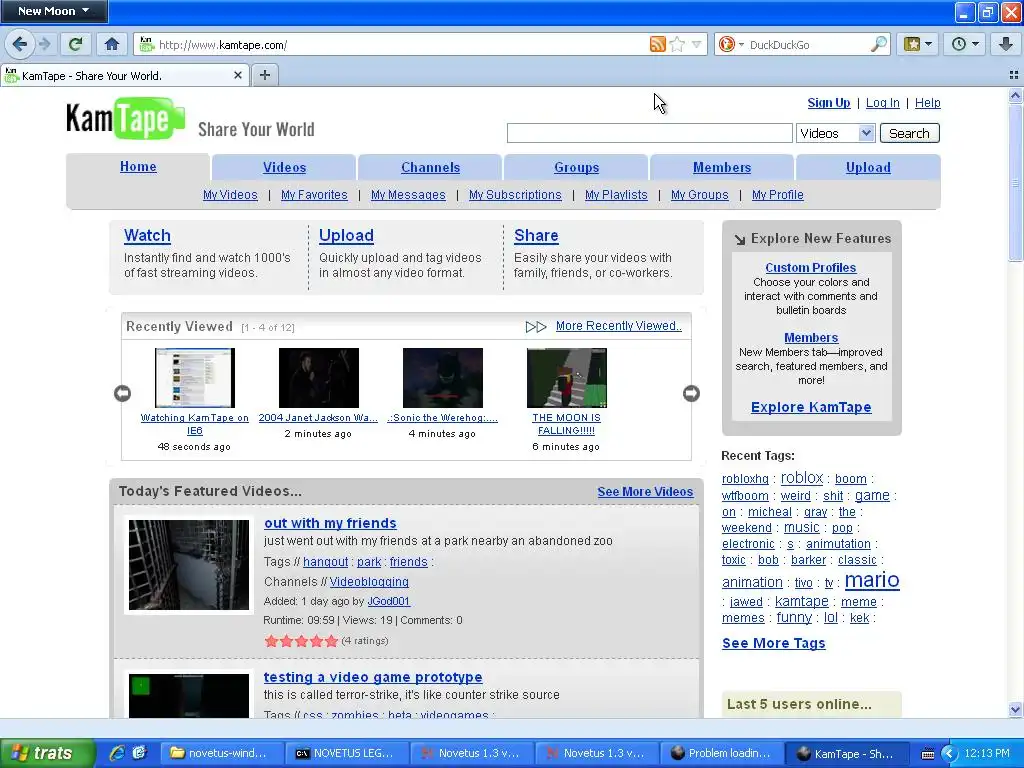Click the page scrollbar up arrow
Image resolution: width=1024 pixels, height=768 pixels.
1015,95
